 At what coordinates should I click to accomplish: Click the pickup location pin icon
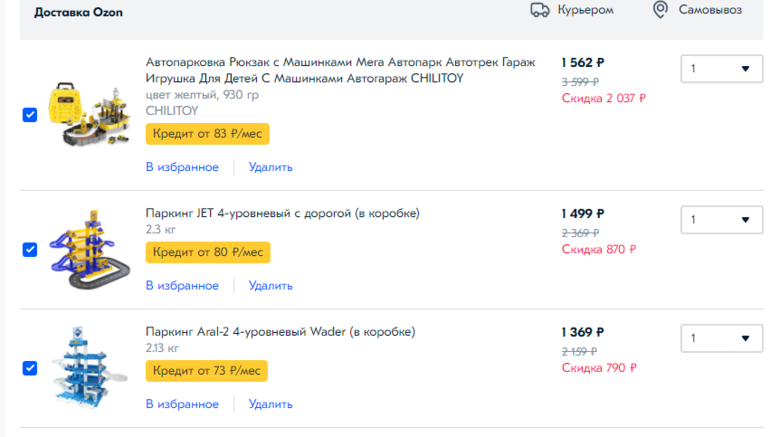[x=660, y=10]
